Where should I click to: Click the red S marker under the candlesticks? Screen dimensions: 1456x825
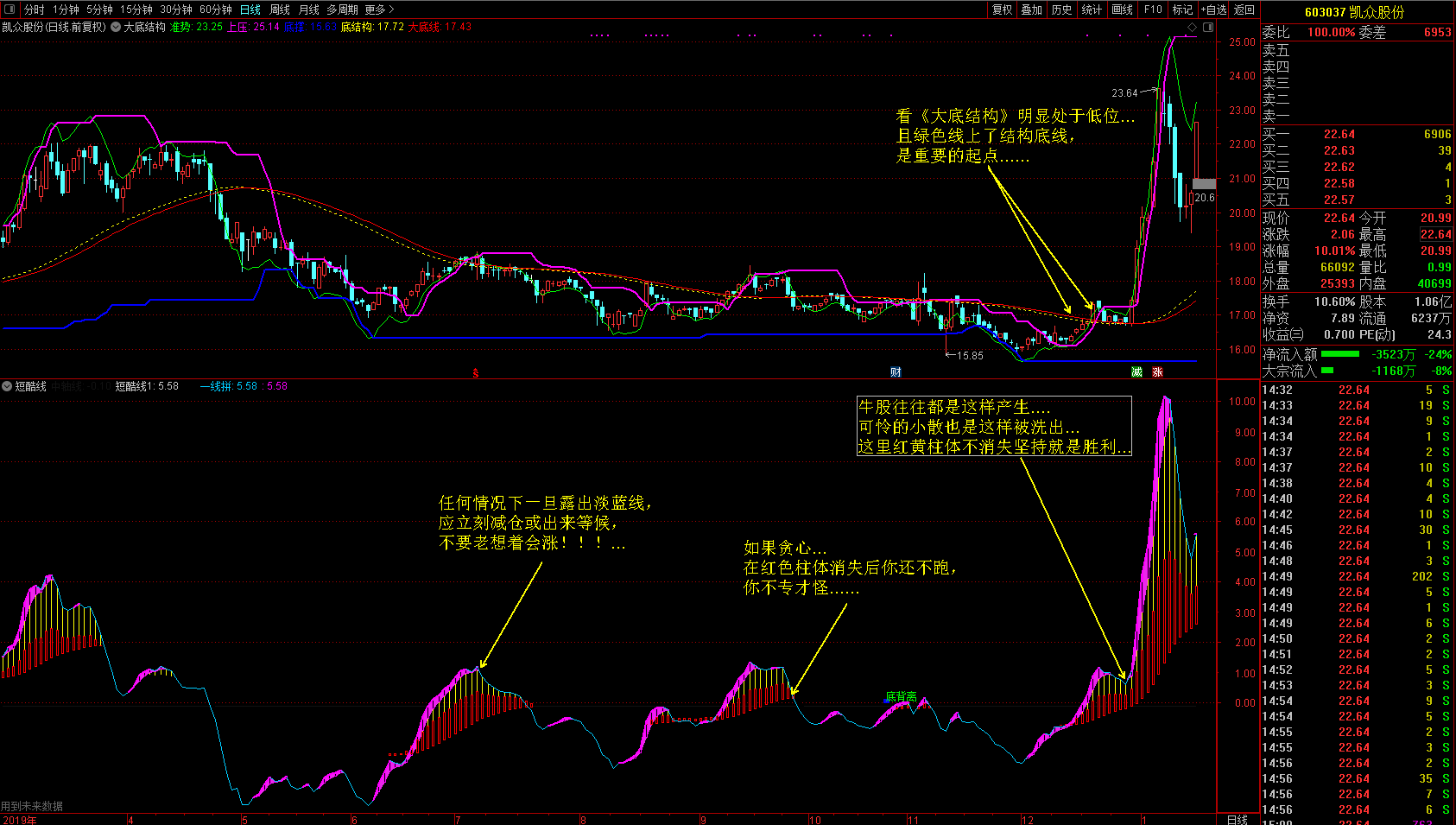[x=475, y=373]
